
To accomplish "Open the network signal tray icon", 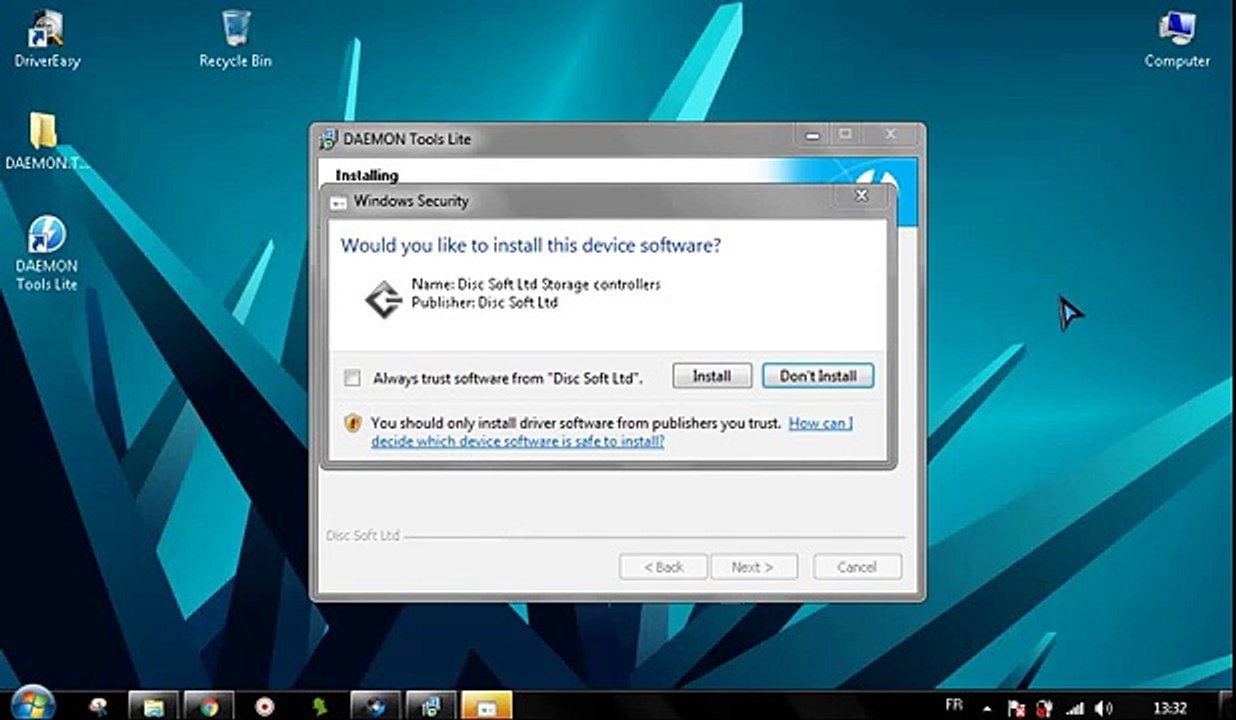I will pyautogui.click(x=1074, y=708).
